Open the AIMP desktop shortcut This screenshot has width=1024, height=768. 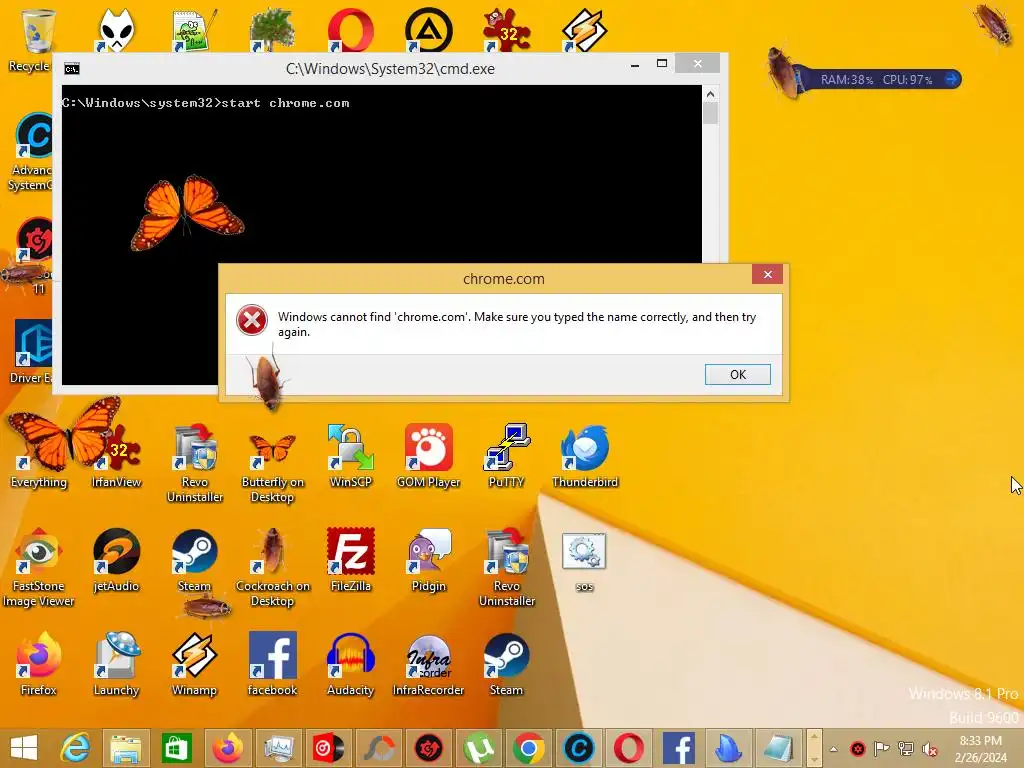coord(428,30)
